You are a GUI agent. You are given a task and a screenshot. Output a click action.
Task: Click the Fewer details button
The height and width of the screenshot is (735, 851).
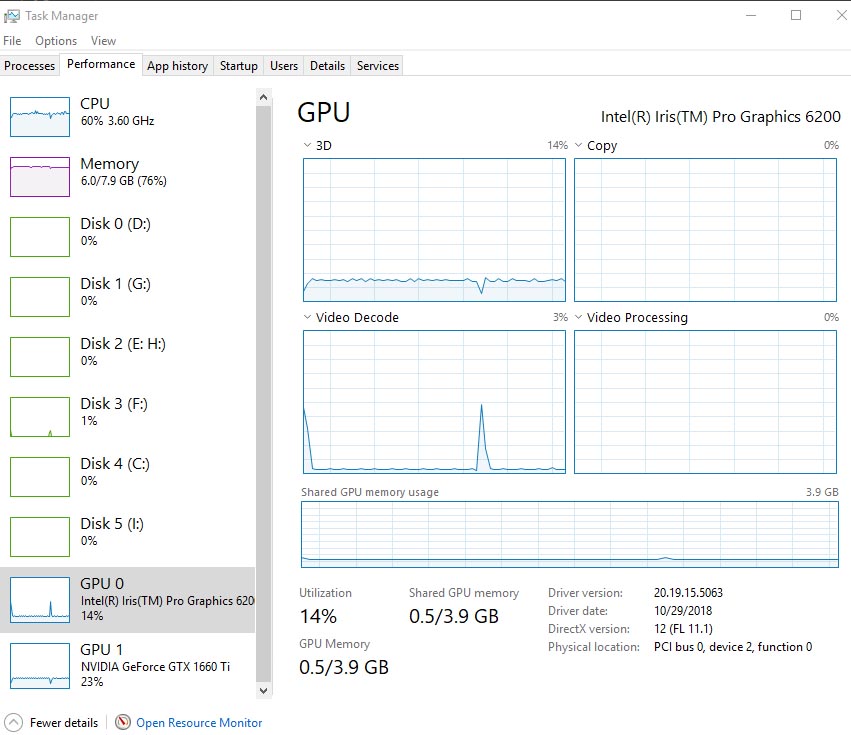click(x=64, y=723)
